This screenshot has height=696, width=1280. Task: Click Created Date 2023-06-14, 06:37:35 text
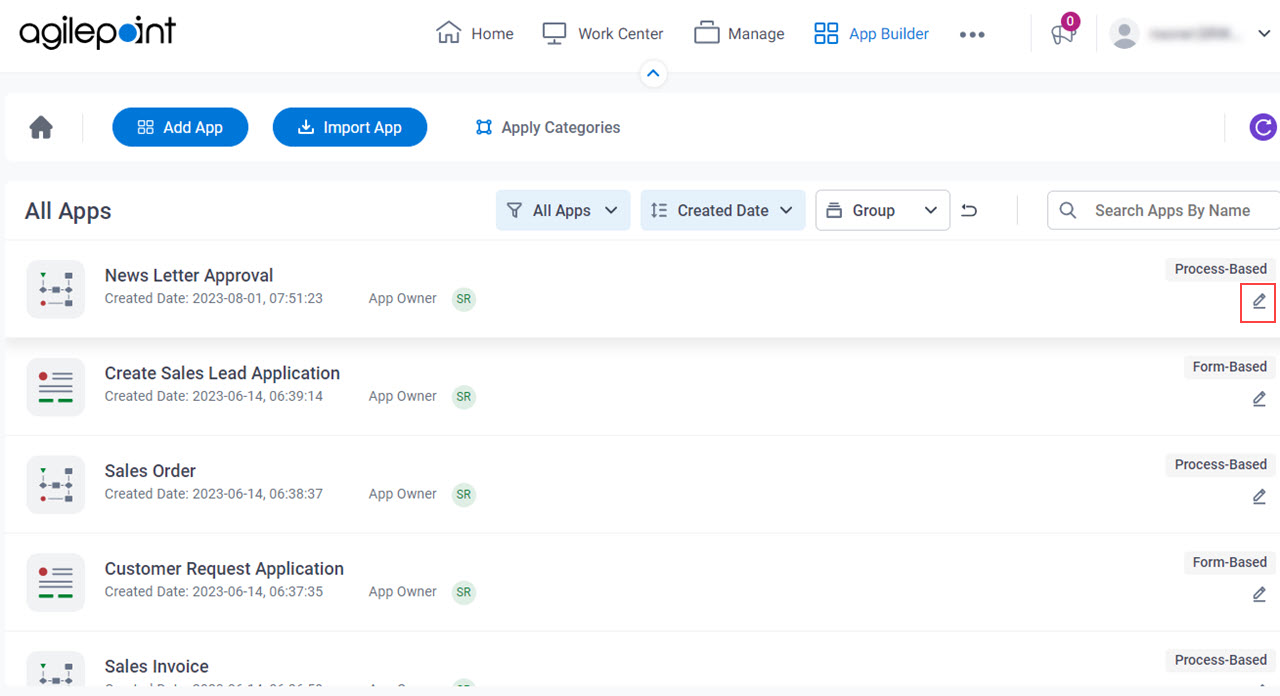point(214,592)
